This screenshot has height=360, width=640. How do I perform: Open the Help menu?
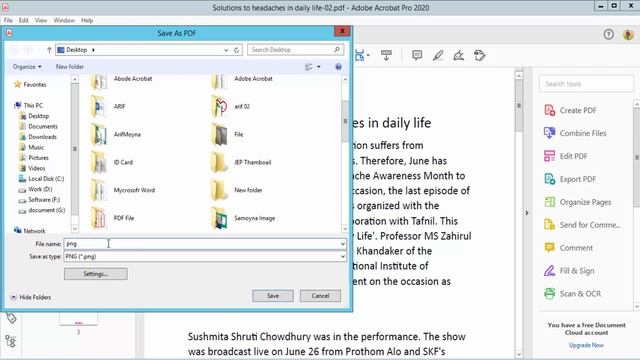(87, 20)
